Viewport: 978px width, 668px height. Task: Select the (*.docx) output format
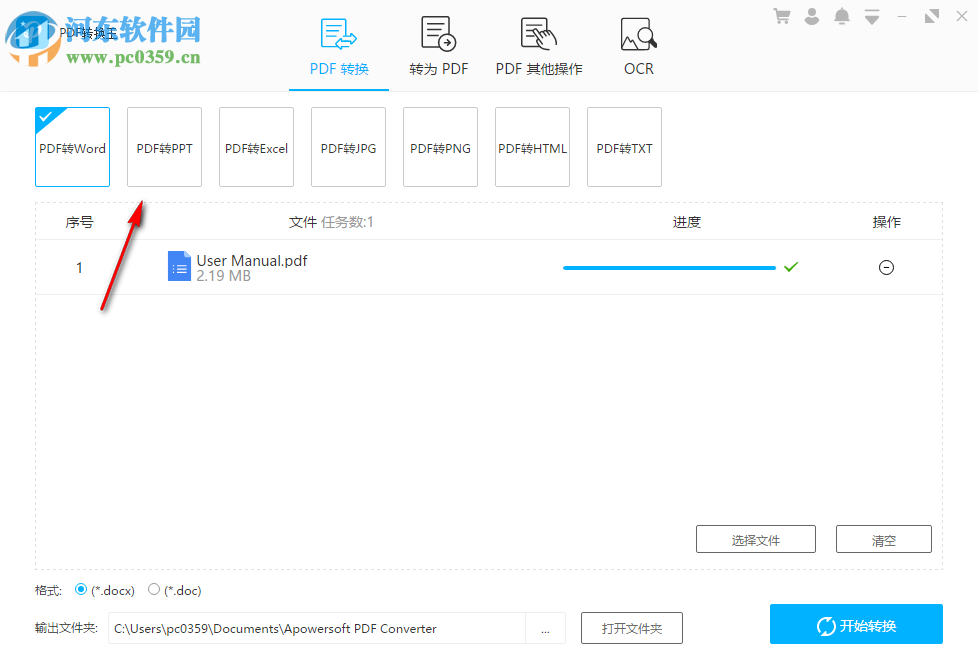click(x=81, y=589)
